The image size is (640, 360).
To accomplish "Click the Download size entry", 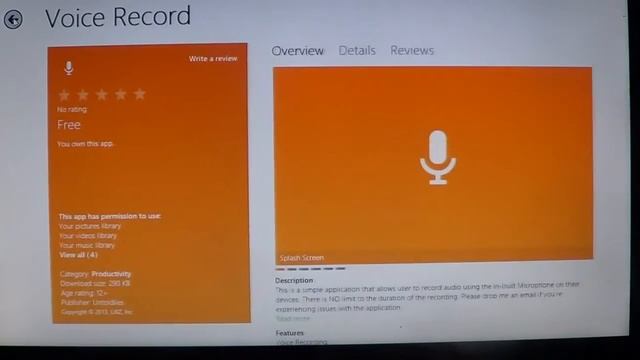I will click(95, 283).
